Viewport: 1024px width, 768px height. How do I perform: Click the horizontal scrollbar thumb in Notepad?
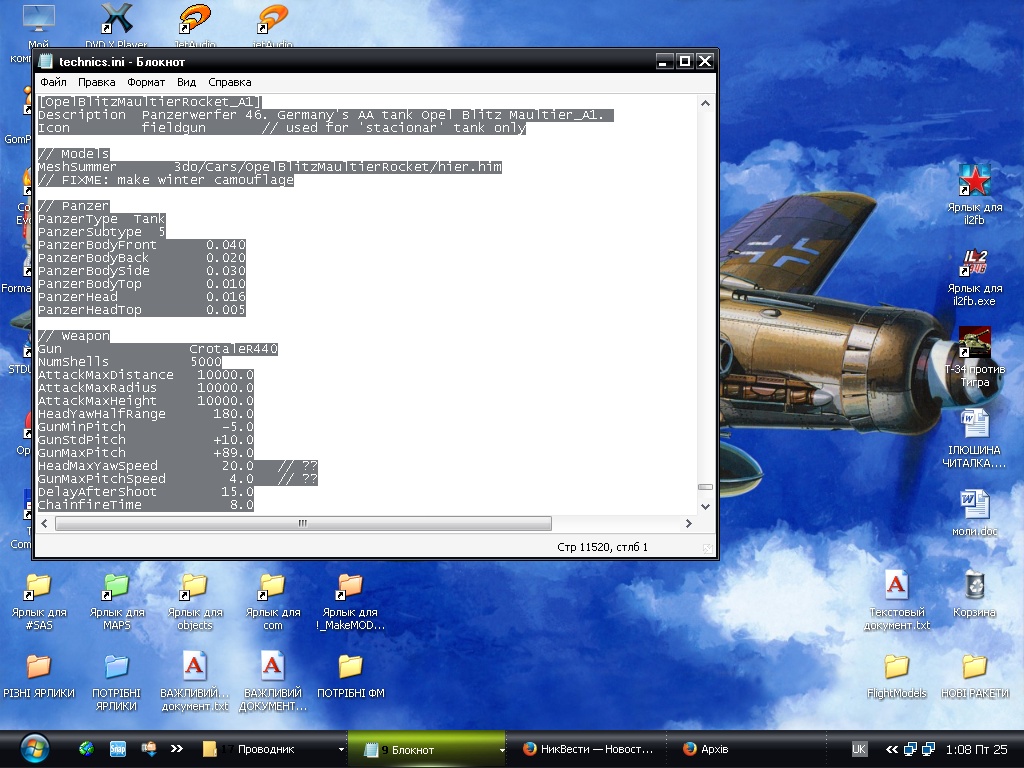coord(302,524)
